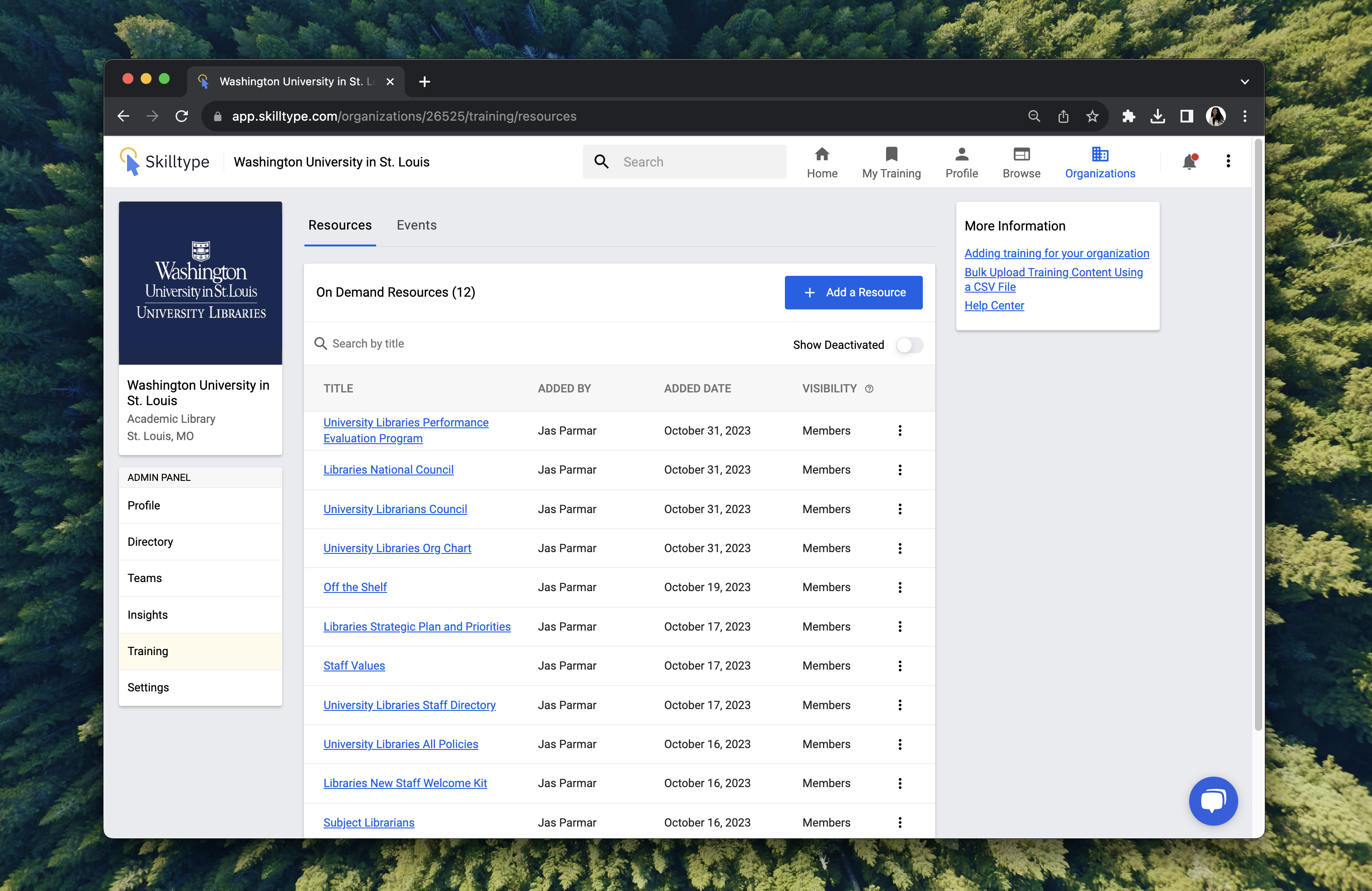Viewport: 1372px width, 891px height.
Task: Switch to the Events tab
Action: [416, 225]
